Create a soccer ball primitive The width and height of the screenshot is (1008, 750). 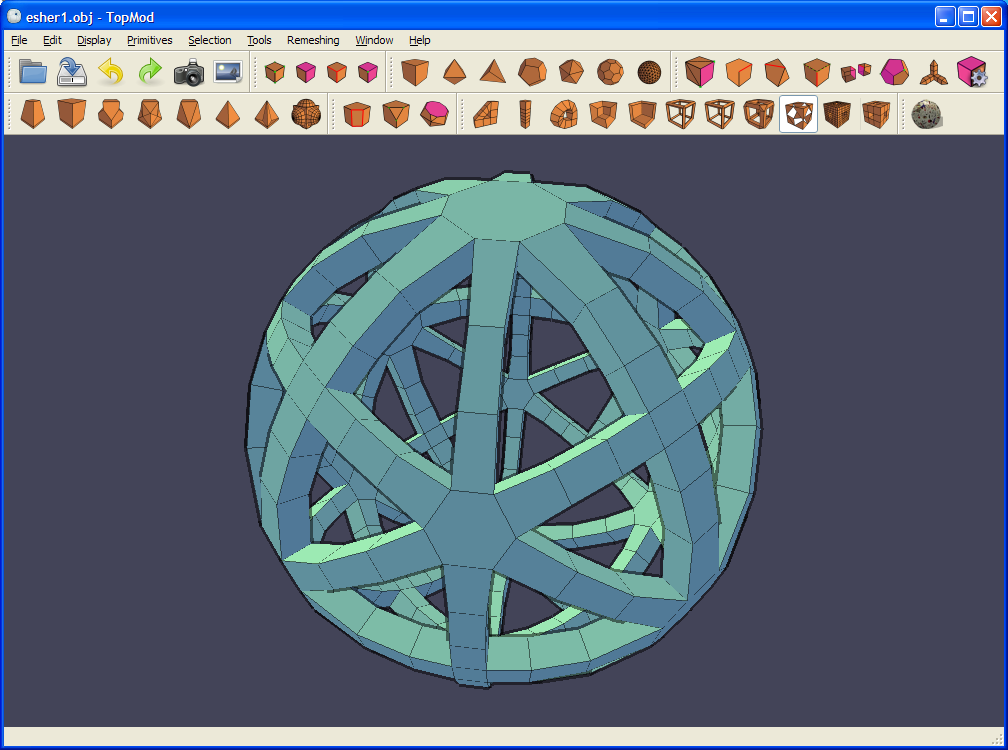(x=610, y=72)
